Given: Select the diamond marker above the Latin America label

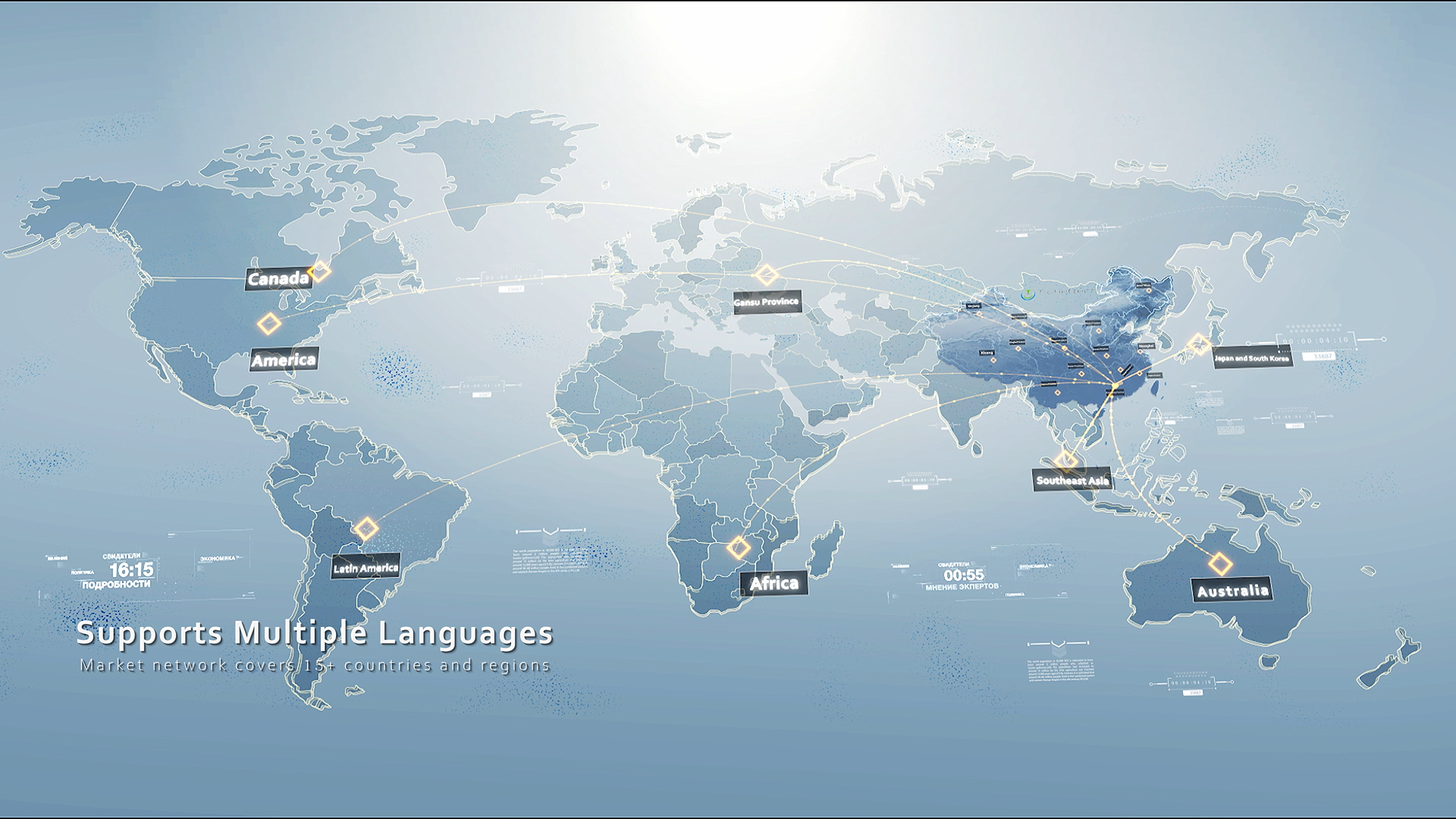Looking at the screenshot, I should [366, 529].
